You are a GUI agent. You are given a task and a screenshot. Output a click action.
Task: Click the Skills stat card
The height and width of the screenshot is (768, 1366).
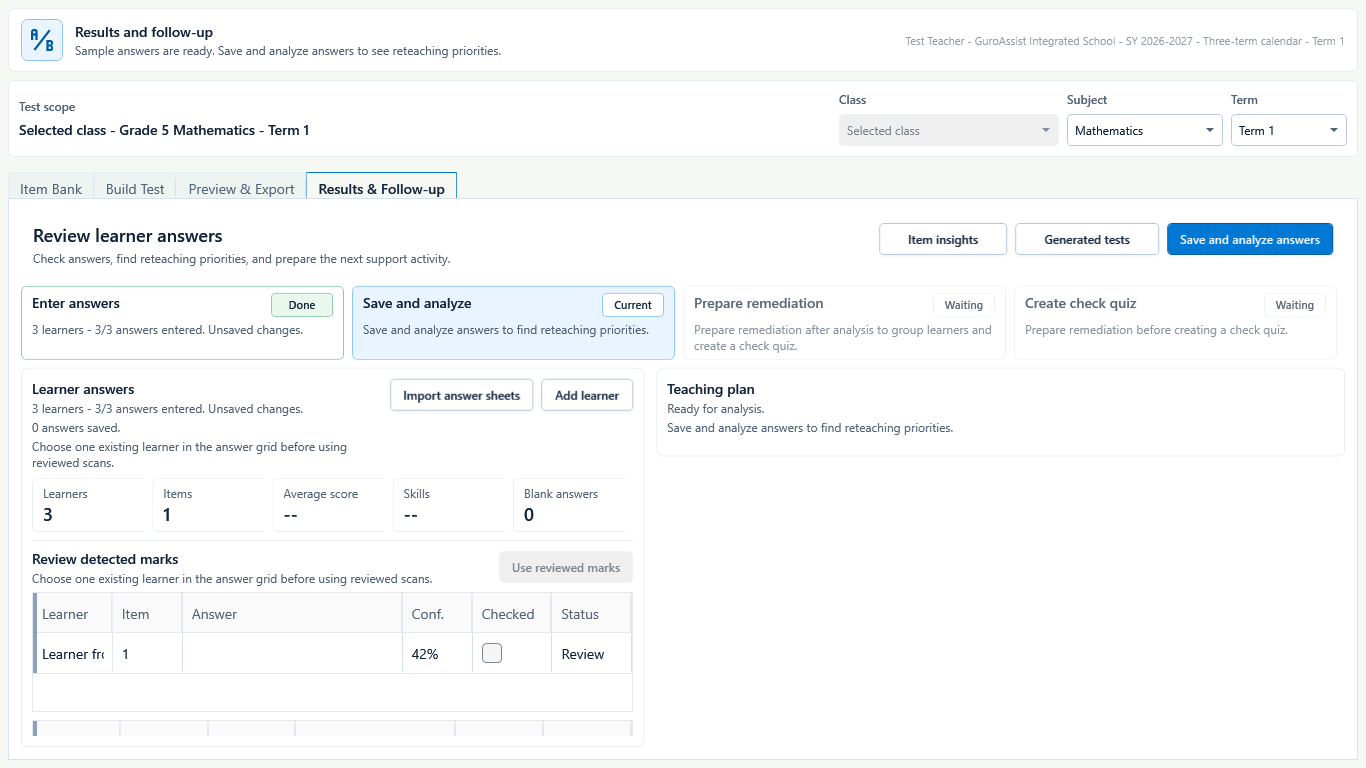pyautogui.click(x=450, y=505)
